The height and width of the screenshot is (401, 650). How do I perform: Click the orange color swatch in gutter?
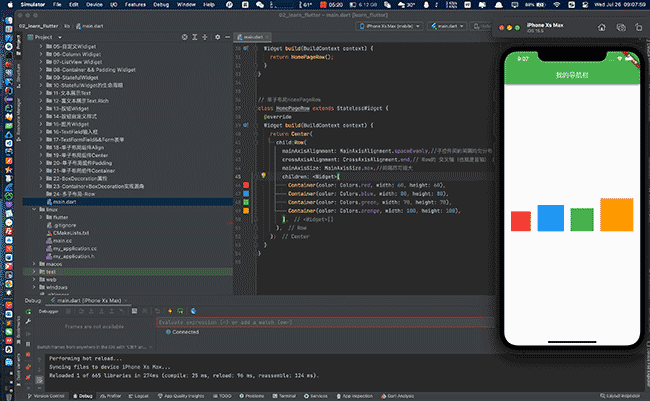click(x=246, y=211)
